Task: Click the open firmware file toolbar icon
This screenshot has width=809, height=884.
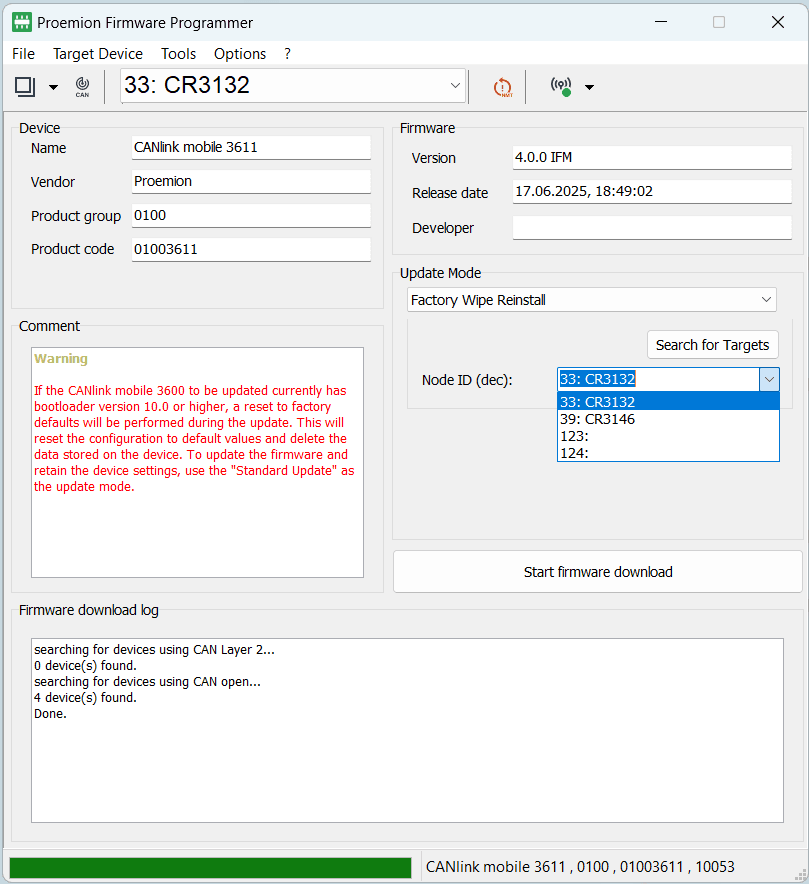Action: [x=25, y=87]
